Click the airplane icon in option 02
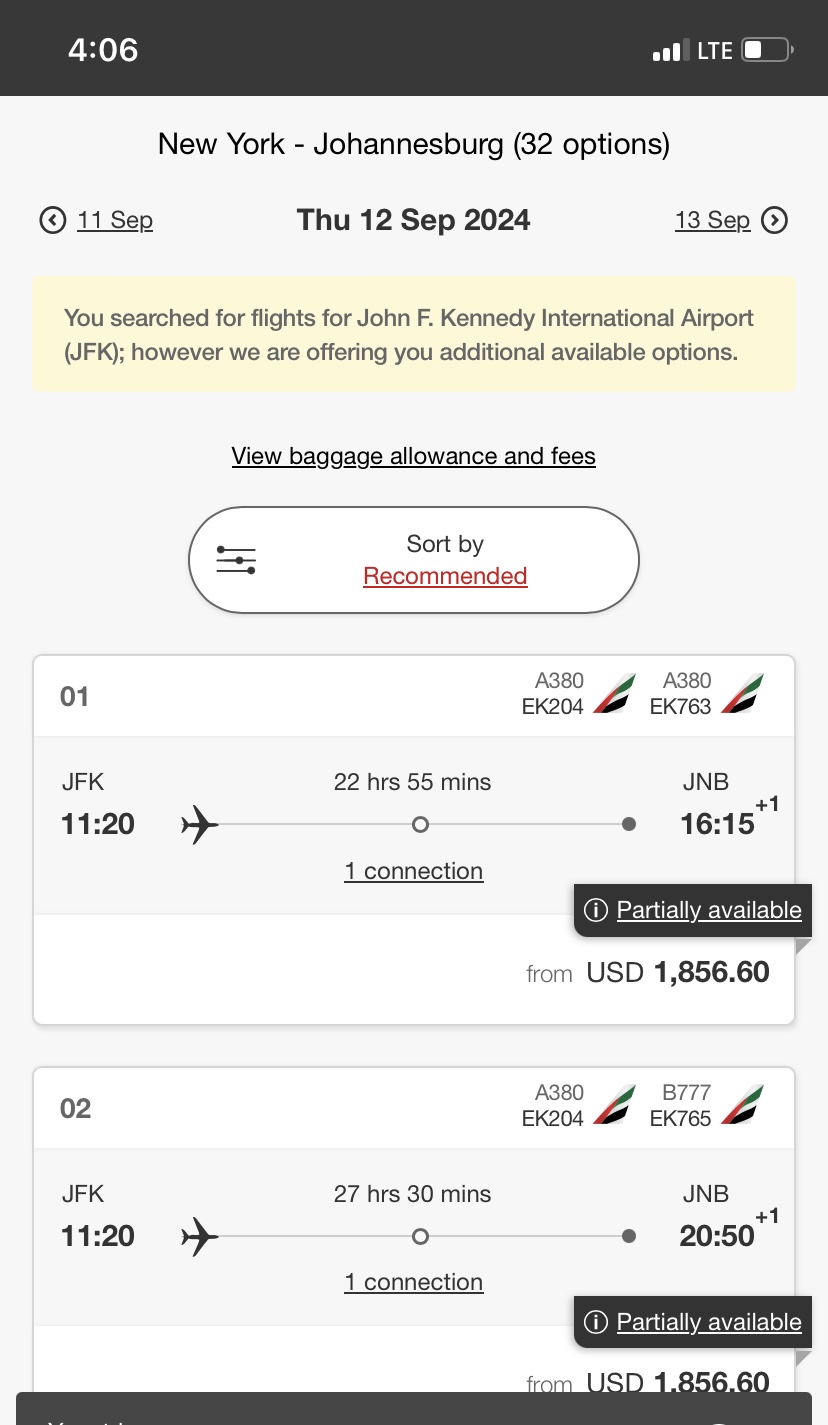828x1425 pixels. click(x=200, y=1237)
